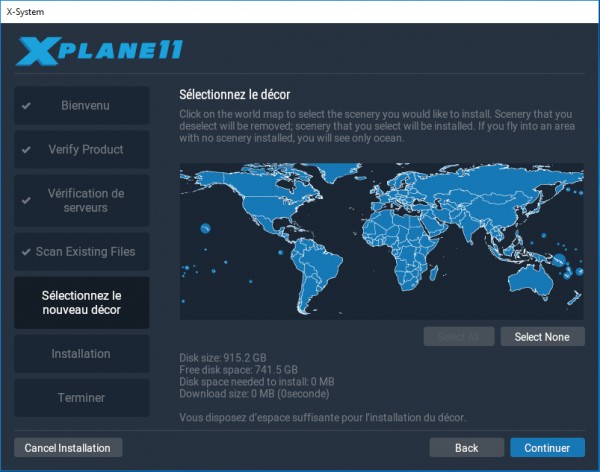The width and height of the screenshot is (600, 472).
Task: Click the X-Plane 11 logo
Action: pyautogui.click(x=99, y=51)
